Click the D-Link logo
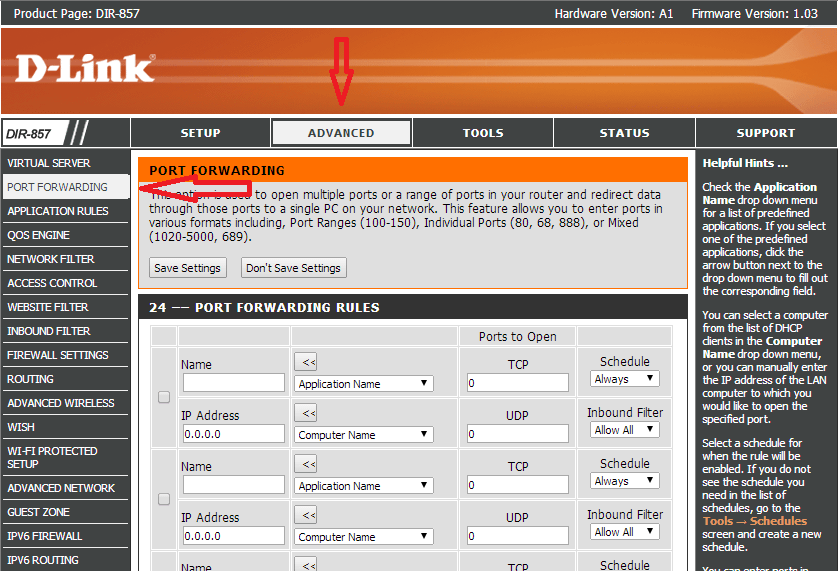This screenshot has width=838, height=571. coord(85,68)
